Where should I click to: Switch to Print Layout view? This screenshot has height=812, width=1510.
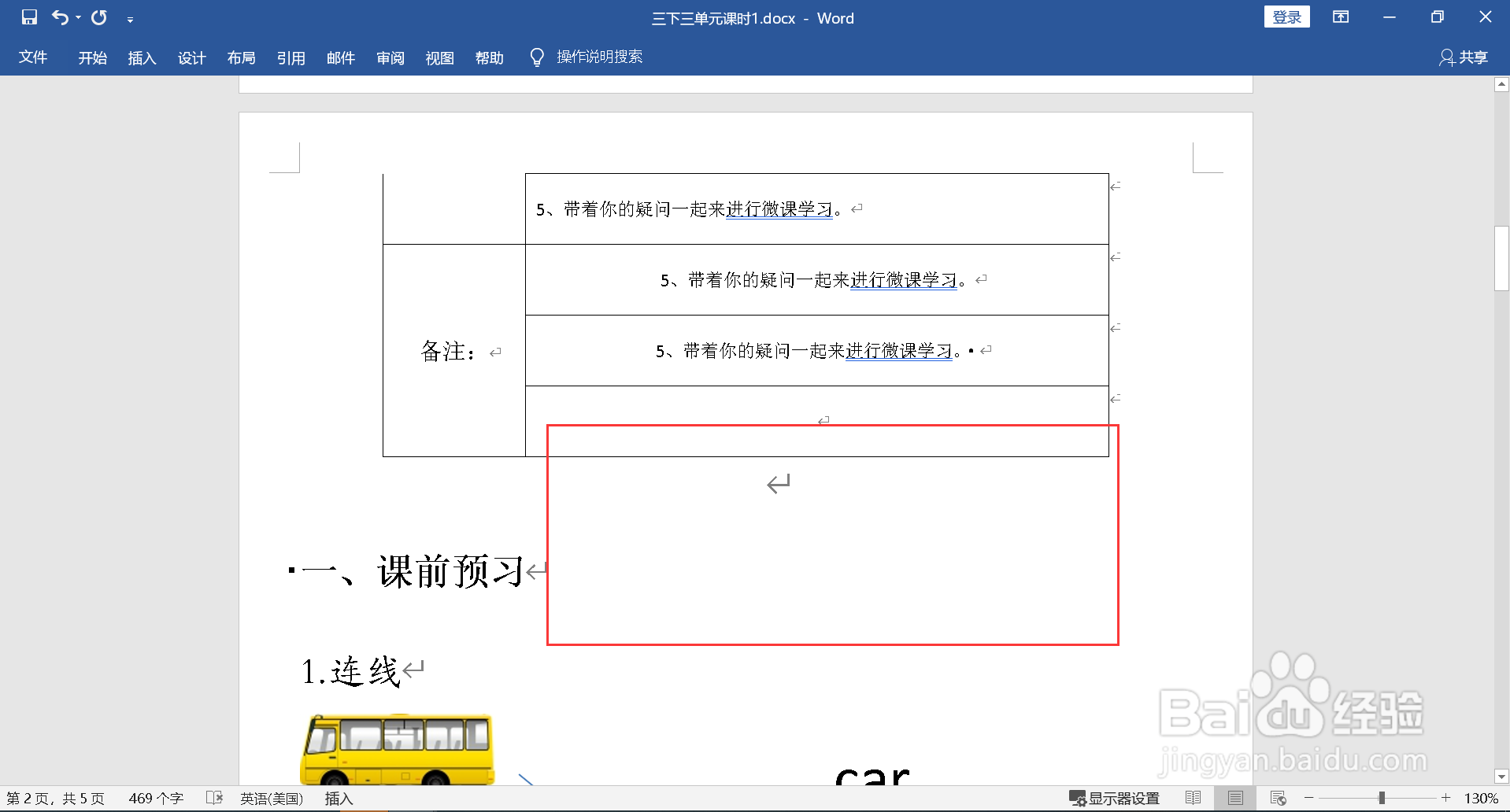coord(1235,799)
